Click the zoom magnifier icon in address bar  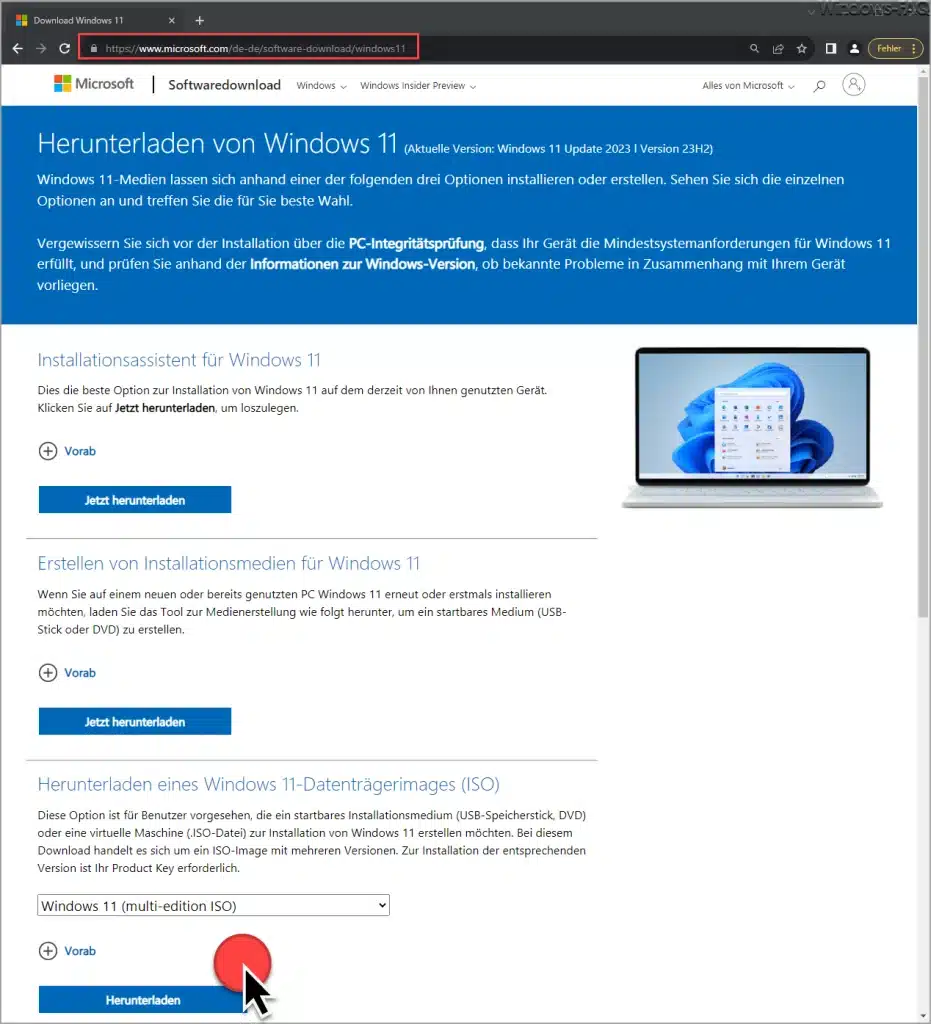(x=754, y=48)
